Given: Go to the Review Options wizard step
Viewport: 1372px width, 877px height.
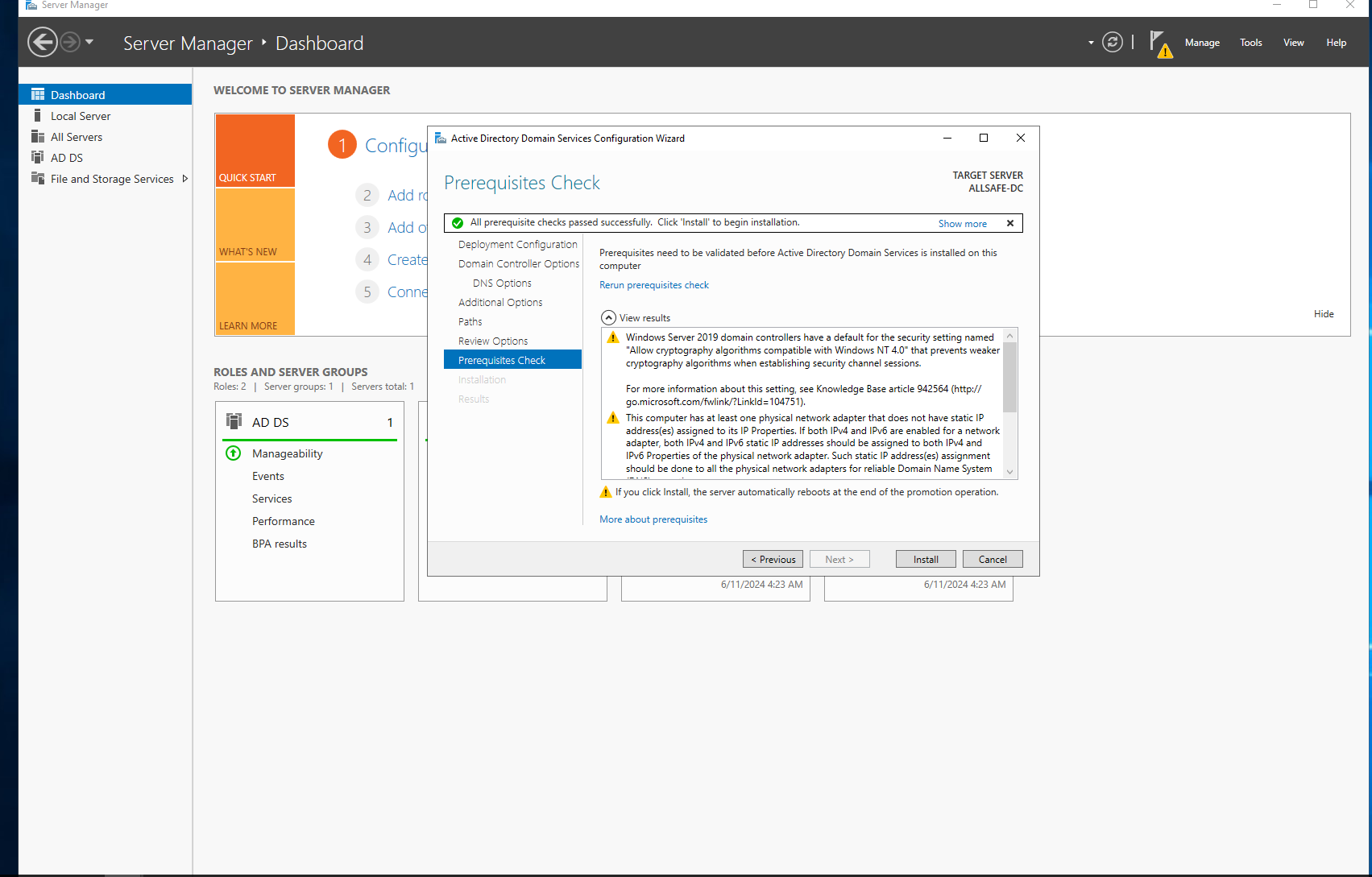Looking at the screenshot, I should (x=493, y=341).
